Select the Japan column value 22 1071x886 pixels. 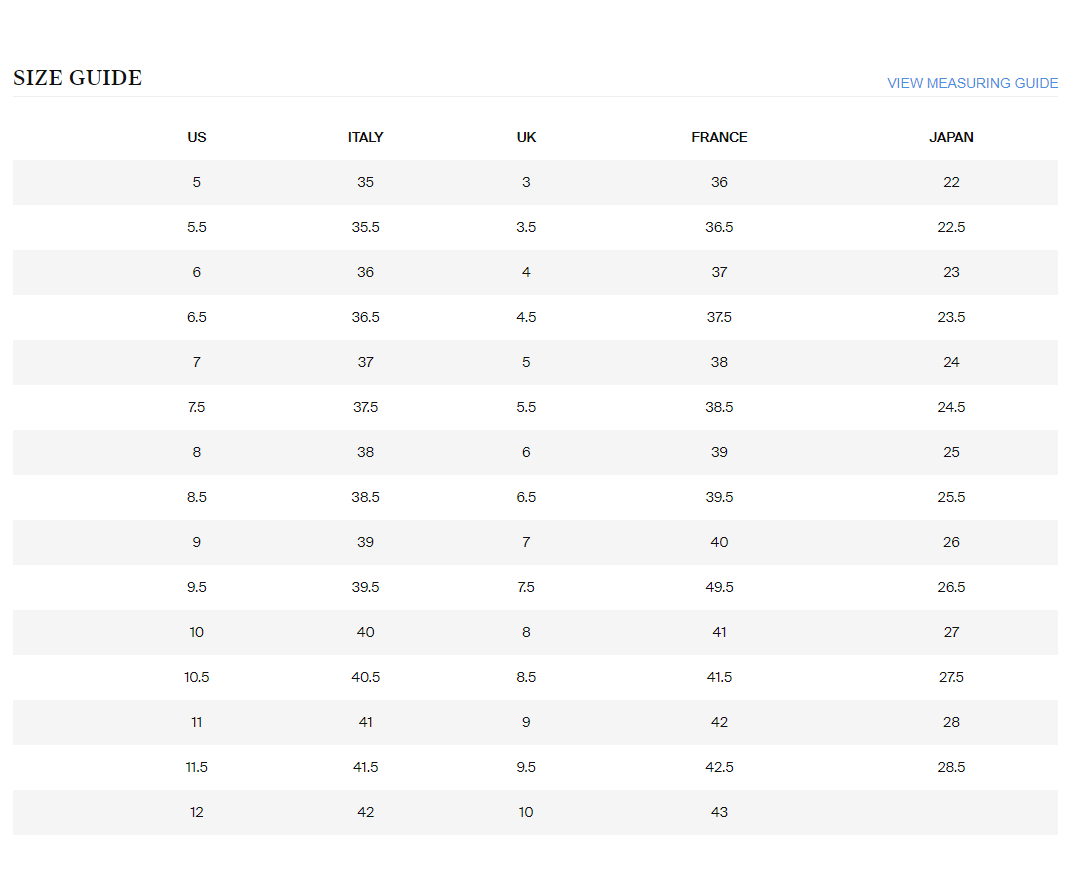point(951,182)
